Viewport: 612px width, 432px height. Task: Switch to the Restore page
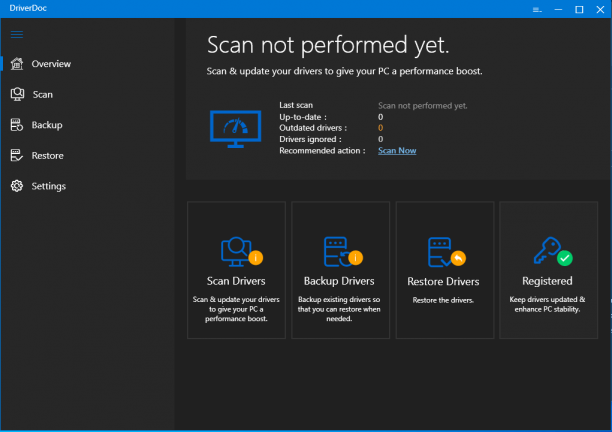click(x=47, y=155)
